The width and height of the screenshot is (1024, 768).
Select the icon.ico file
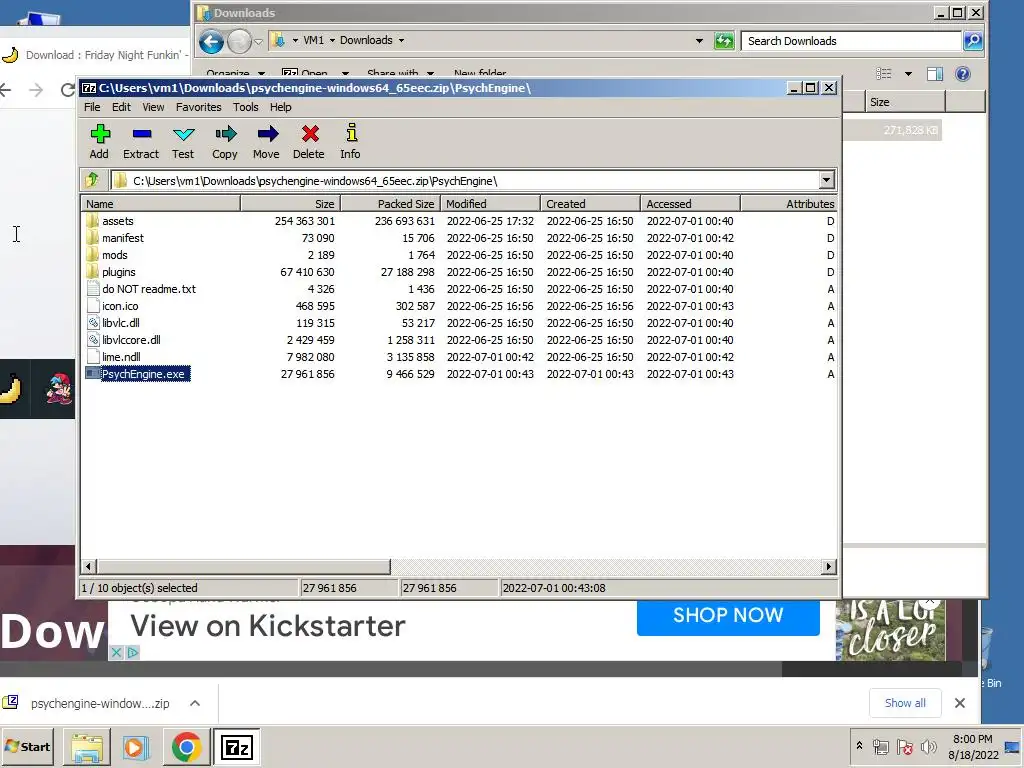[x=120, y=306]
